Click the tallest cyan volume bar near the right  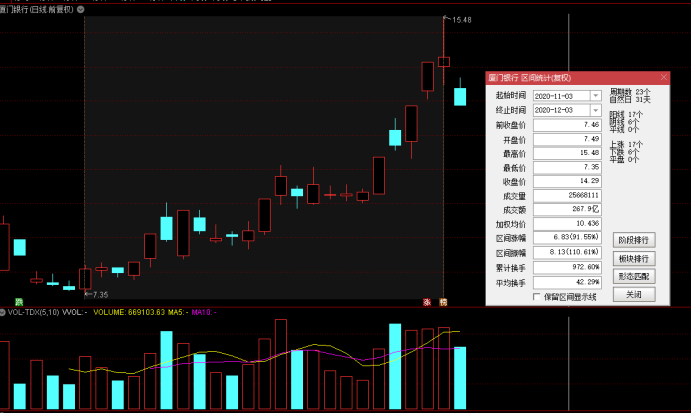point(395,366)
